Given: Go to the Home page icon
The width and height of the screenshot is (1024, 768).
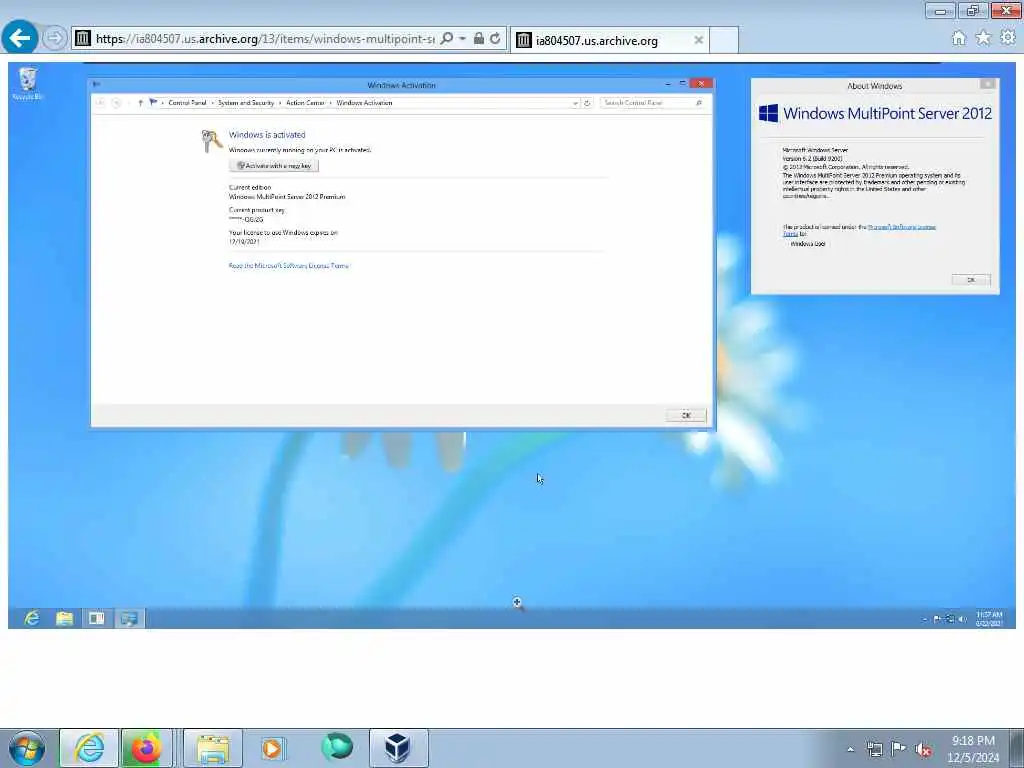Looking at the screenshot, I should click(x=958, y=38).
